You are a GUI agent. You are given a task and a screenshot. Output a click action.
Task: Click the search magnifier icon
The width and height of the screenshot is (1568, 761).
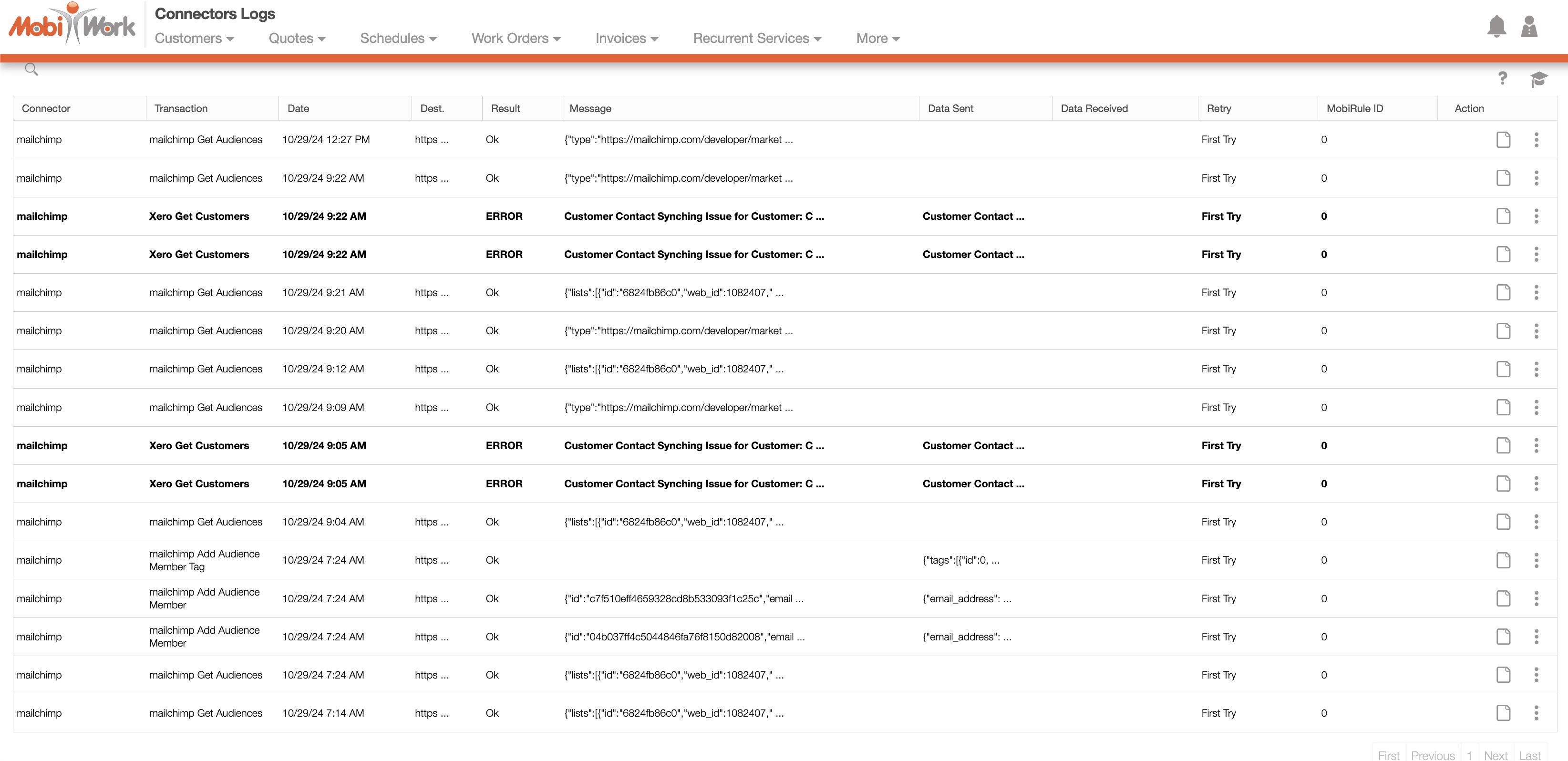[31, 70]
